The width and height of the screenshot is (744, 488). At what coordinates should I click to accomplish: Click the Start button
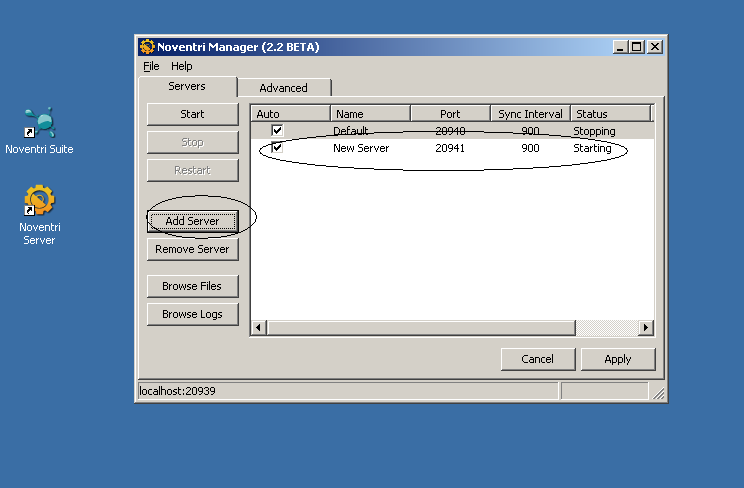pos(192,114)
